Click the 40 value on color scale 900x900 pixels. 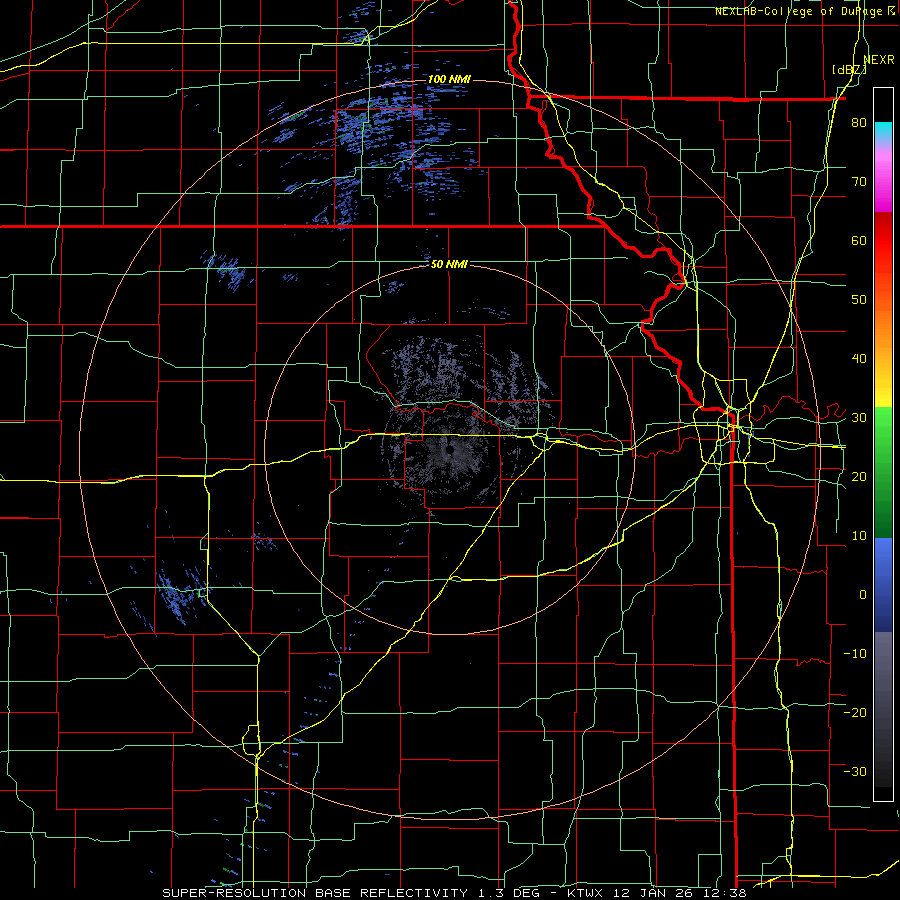pyautogui.click(x=859, y=359)
